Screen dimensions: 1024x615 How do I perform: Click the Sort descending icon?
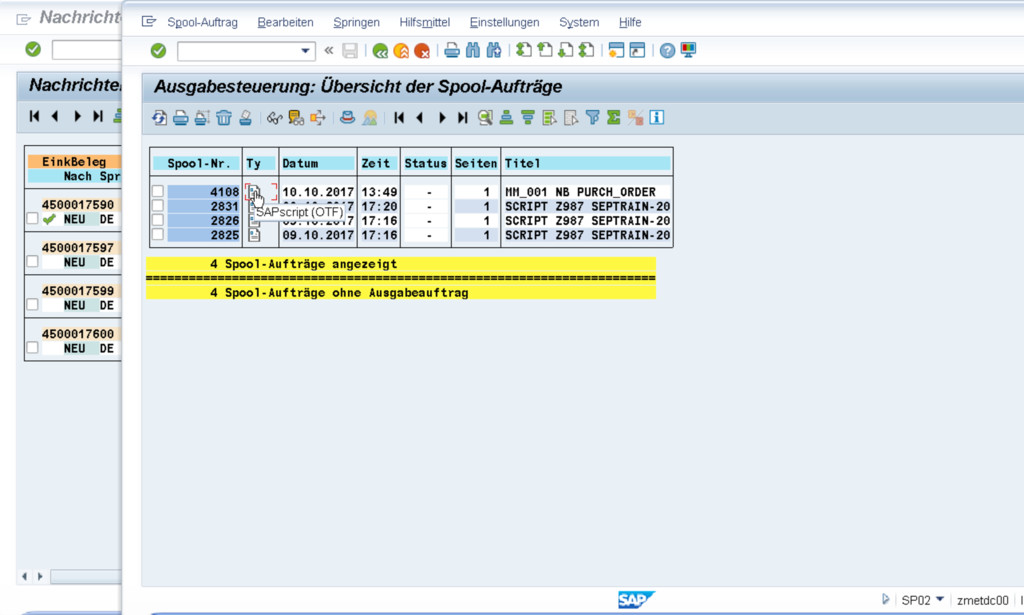point(528,118)
